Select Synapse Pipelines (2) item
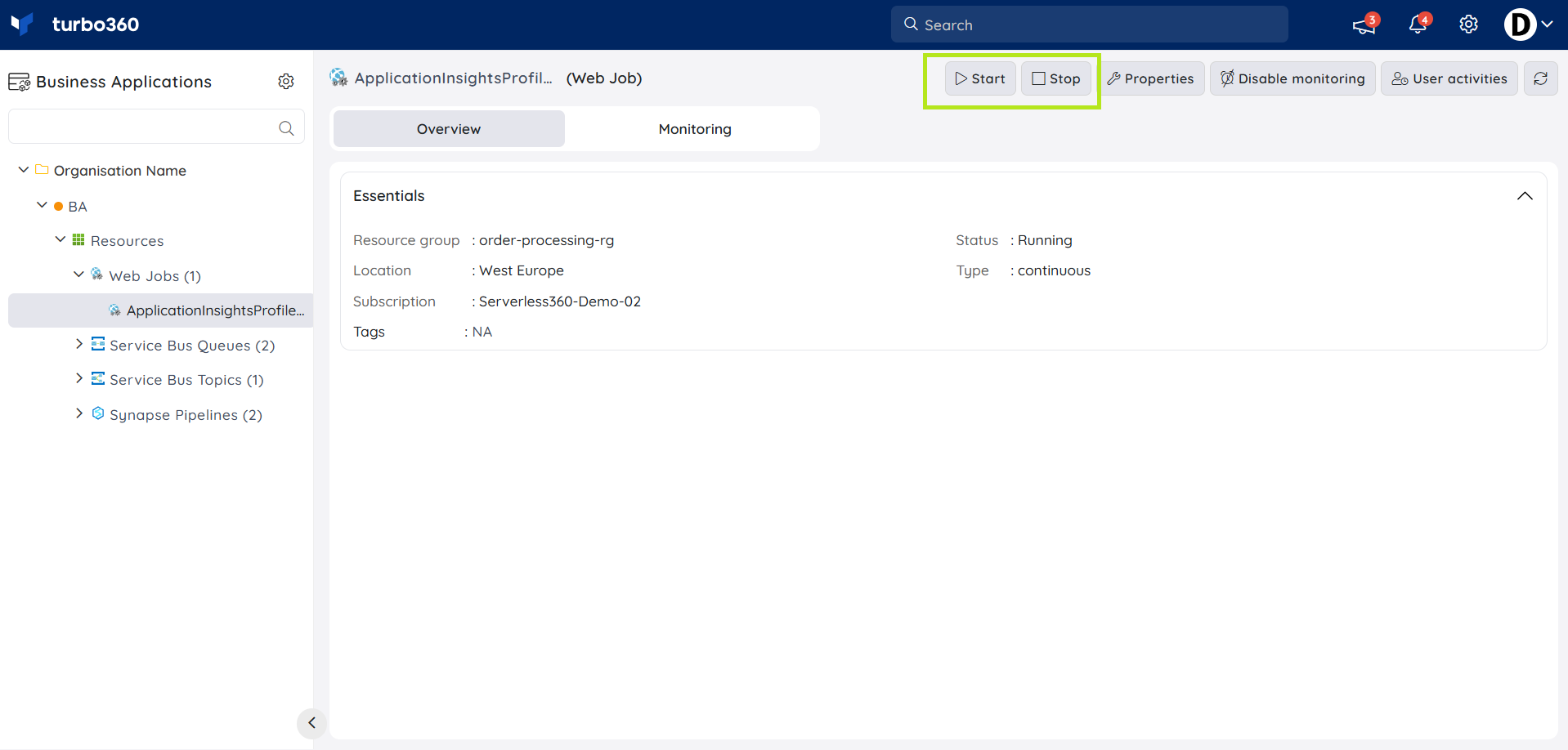1568x750 pixels. tap(186, 415)
